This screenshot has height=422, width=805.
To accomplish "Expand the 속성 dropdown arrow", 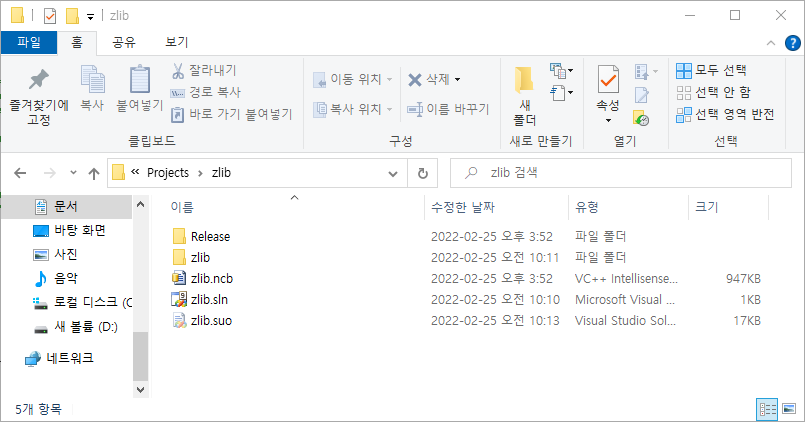I will pyautogui.click(x=608, y=121).
